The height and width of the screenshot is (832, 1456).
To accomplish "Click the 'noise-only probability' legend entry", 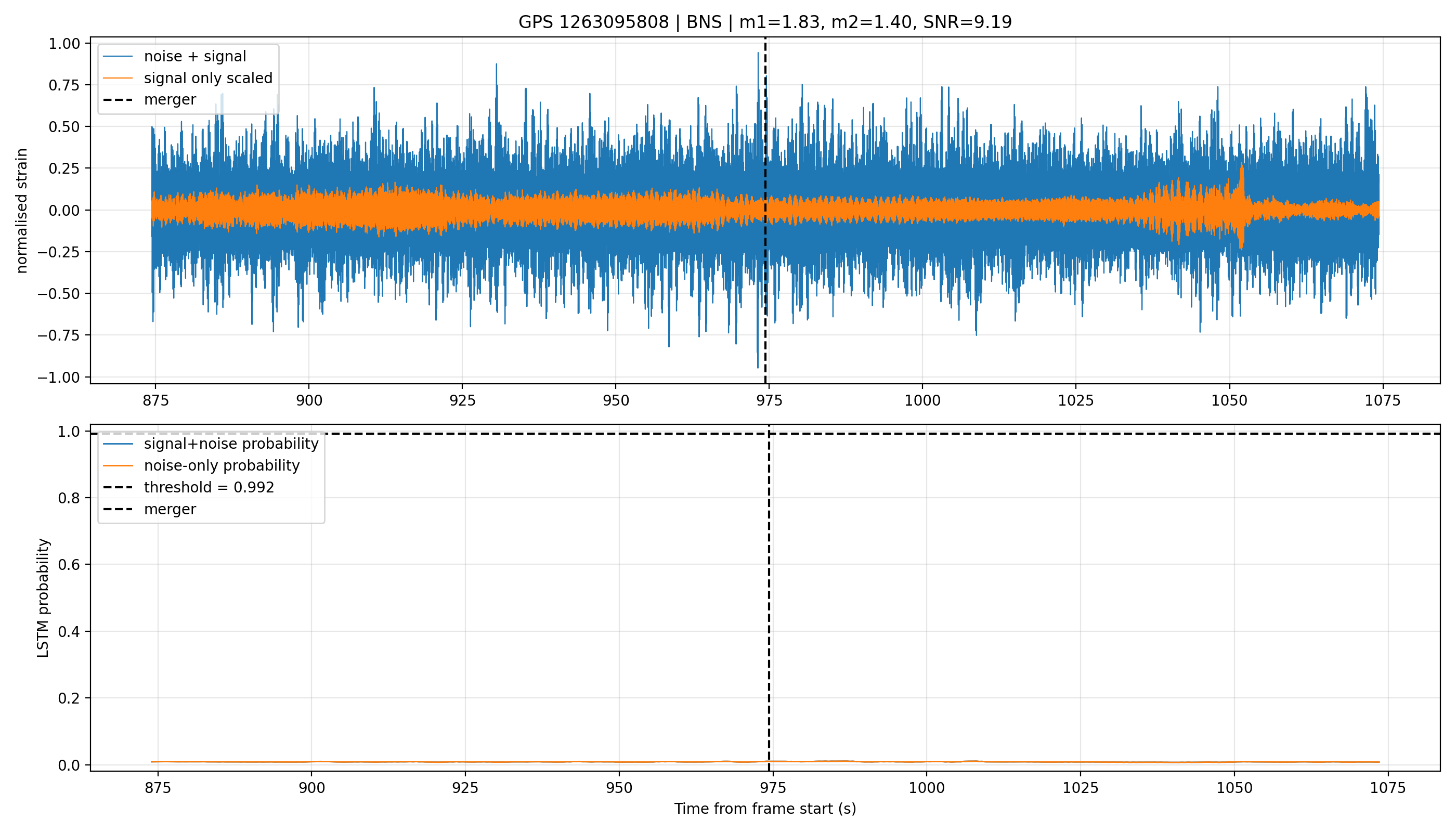I will tap(222, 466).
